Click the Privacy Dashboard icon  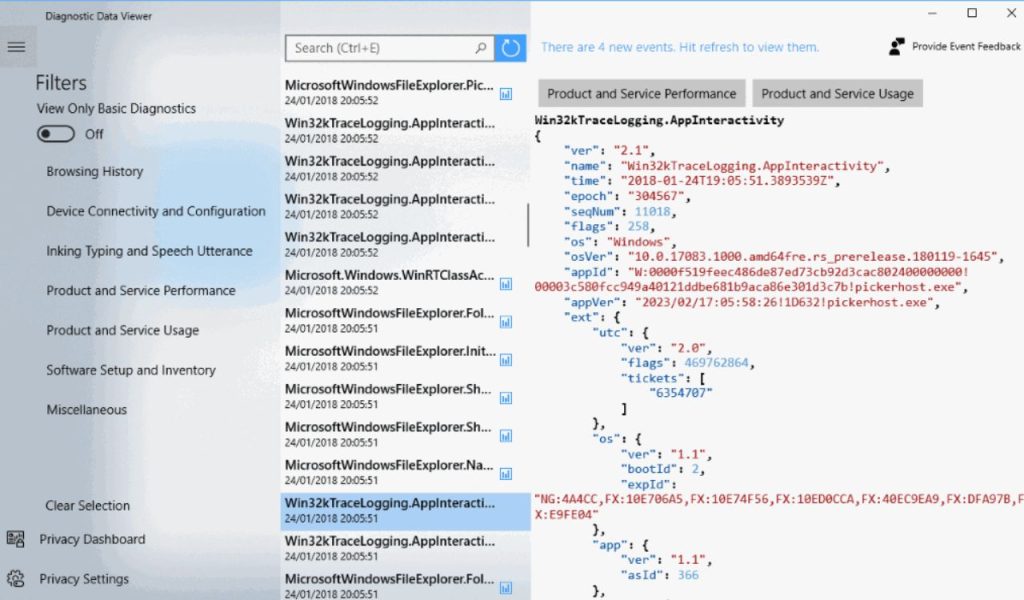[16, 539]
